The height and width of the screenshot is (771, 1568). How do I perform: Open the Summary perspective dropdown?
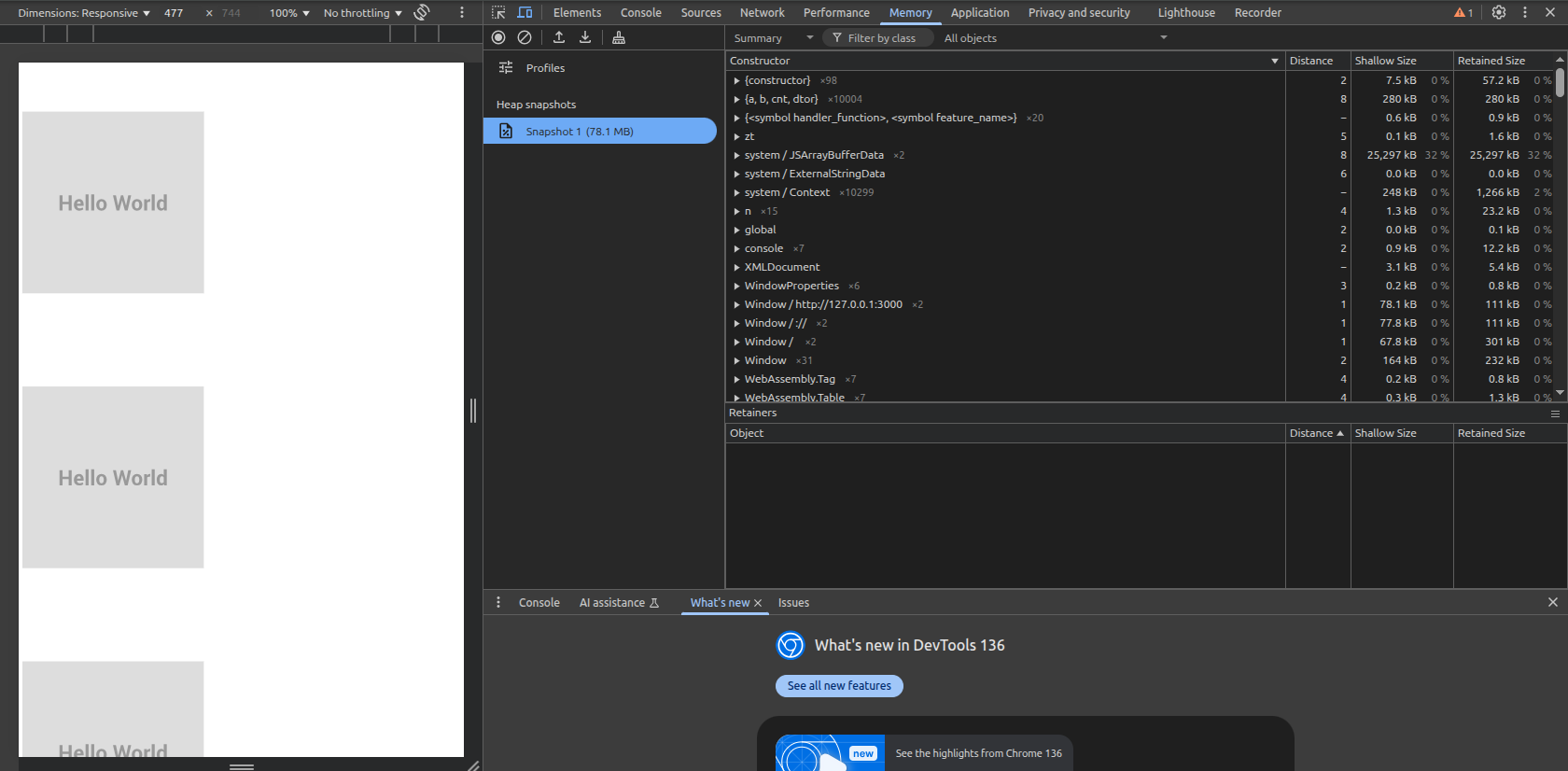coord(774,38)
